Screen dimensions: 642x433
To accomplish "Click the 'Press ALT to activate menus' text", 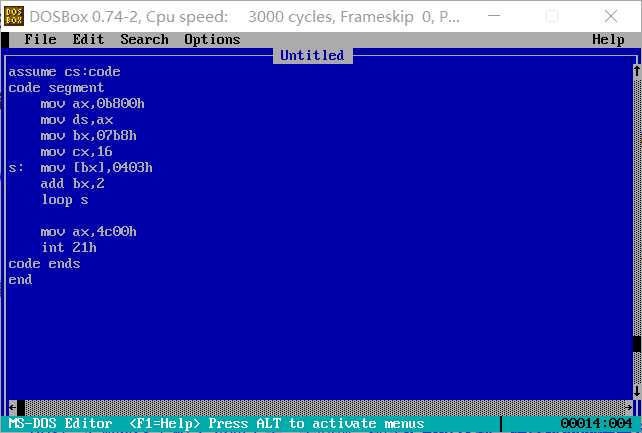I will (316, 423).
